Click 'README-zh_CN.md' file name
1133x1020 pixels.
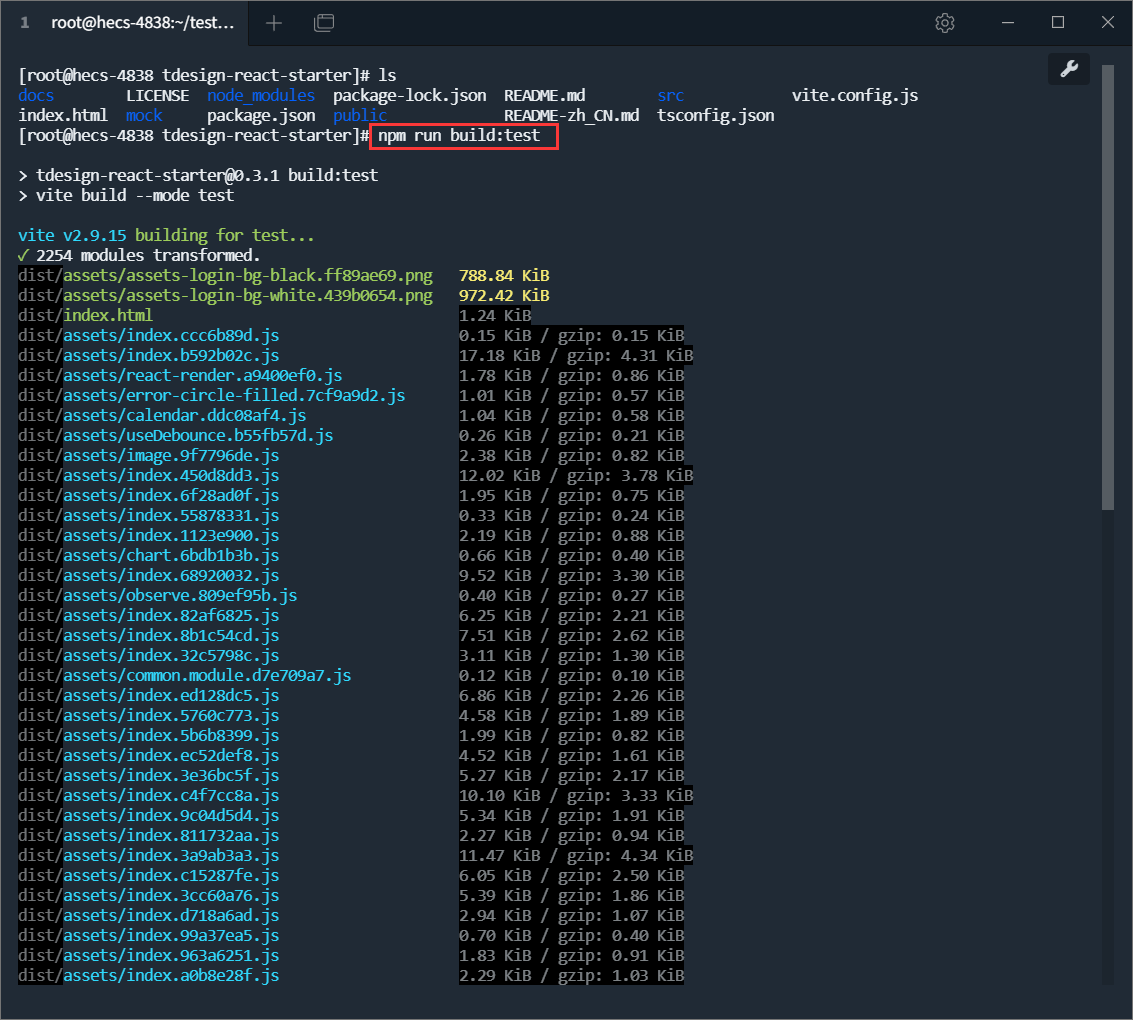pyautogui.click(x=572, y=116)
